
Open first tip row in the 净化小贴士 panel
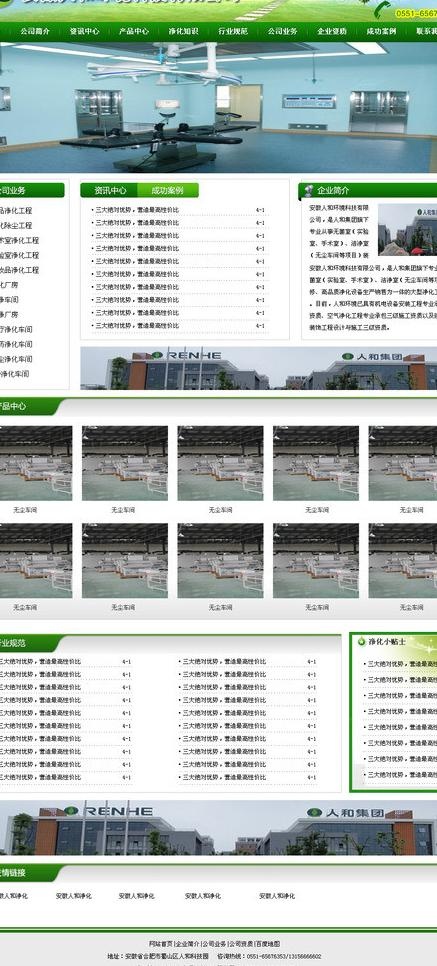click(399, 664)
